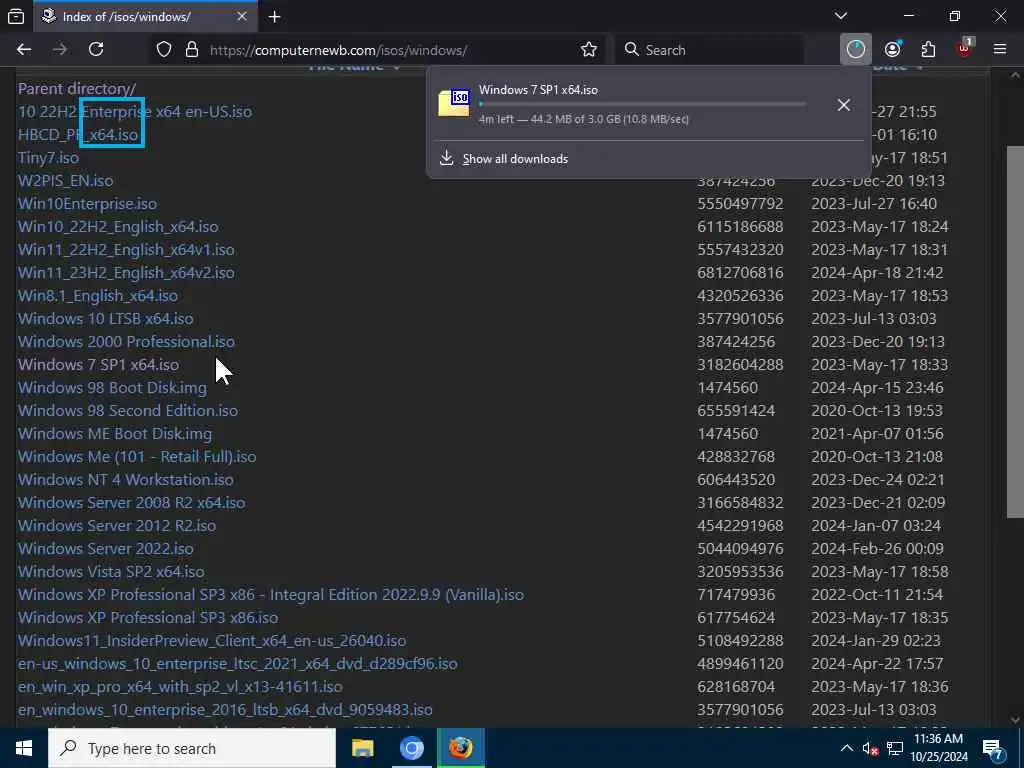Open Parent directory/ link
Image resolution: width=1024 pixels, height=768 pixels.
pyautogui.click(x=77, y=88)
